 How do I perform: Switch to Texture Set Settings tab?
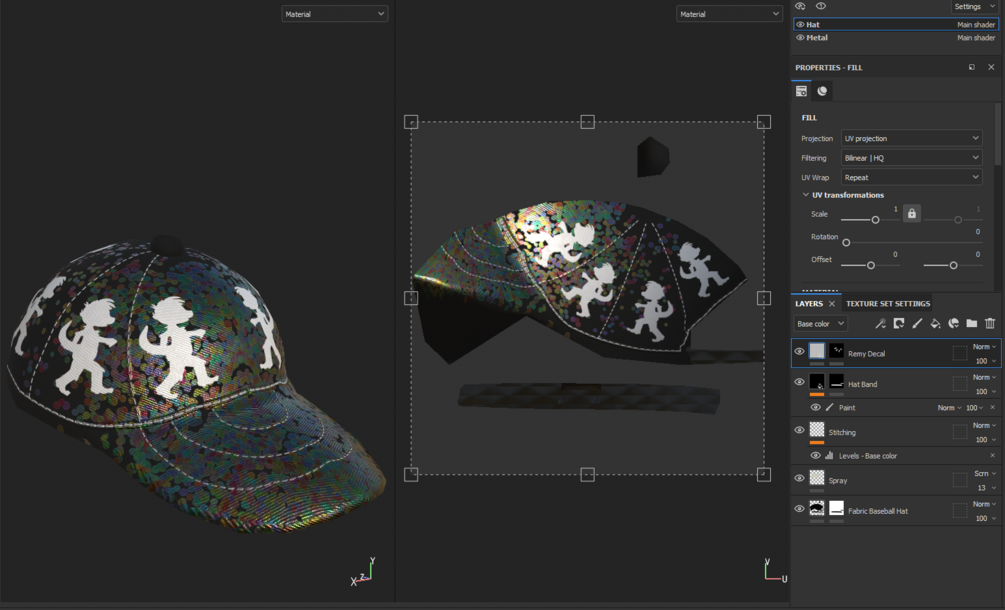tap(888, 304)
